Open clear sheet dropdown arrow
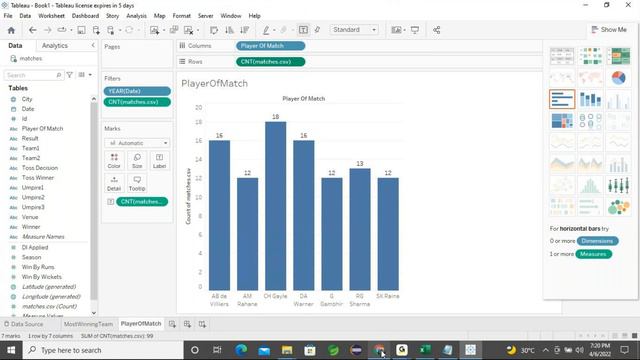 [198, 30]
